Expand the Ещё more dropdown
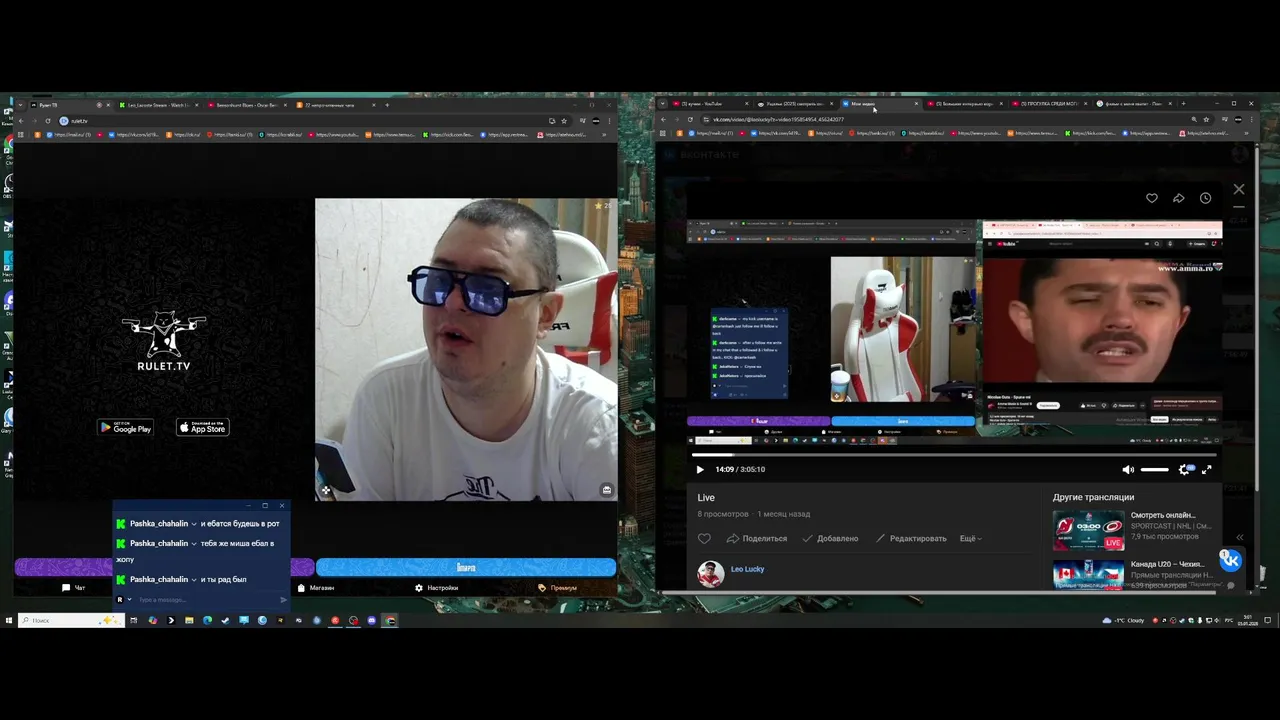 point(970,538)
